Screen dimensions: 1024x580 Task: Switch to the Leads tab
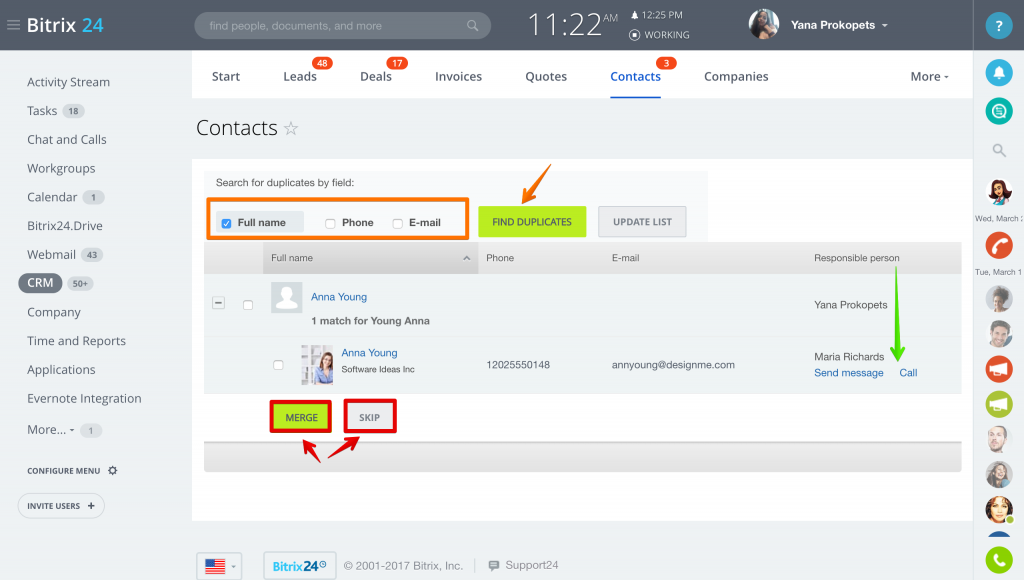click(x=300, y=76)
